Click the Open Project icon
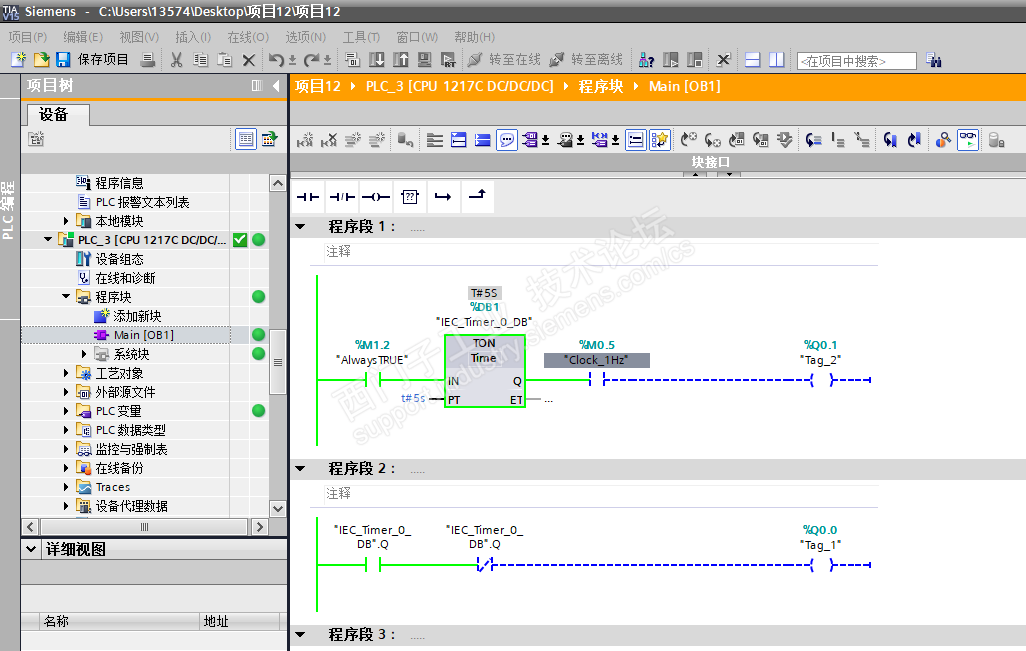 coord(41,60)
